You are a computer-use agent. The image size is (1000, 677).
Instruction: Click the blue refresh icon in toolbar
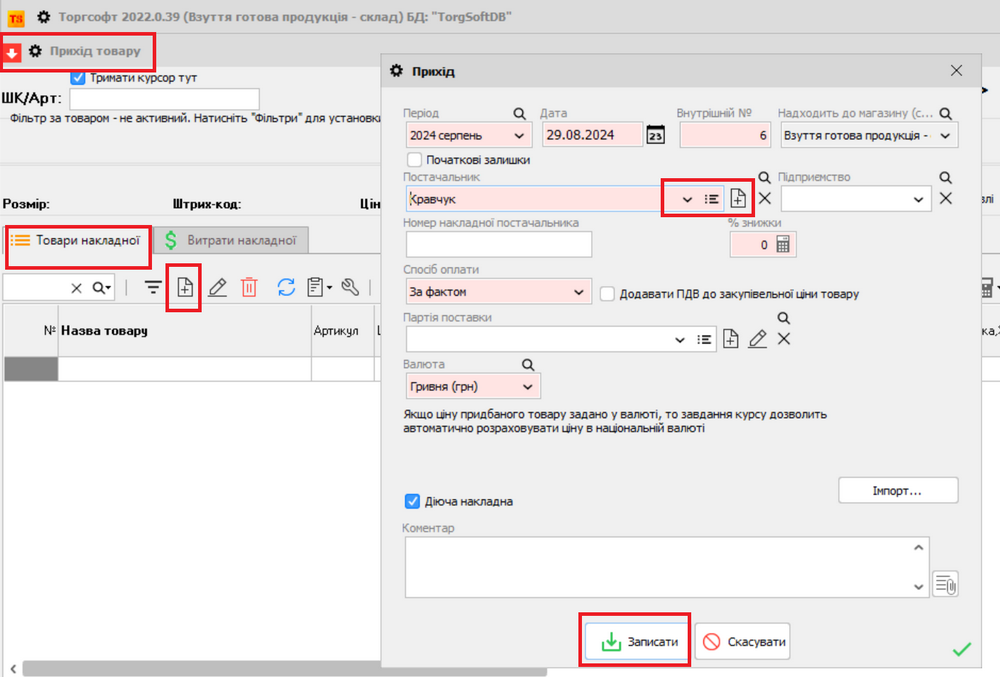point(286,288)
